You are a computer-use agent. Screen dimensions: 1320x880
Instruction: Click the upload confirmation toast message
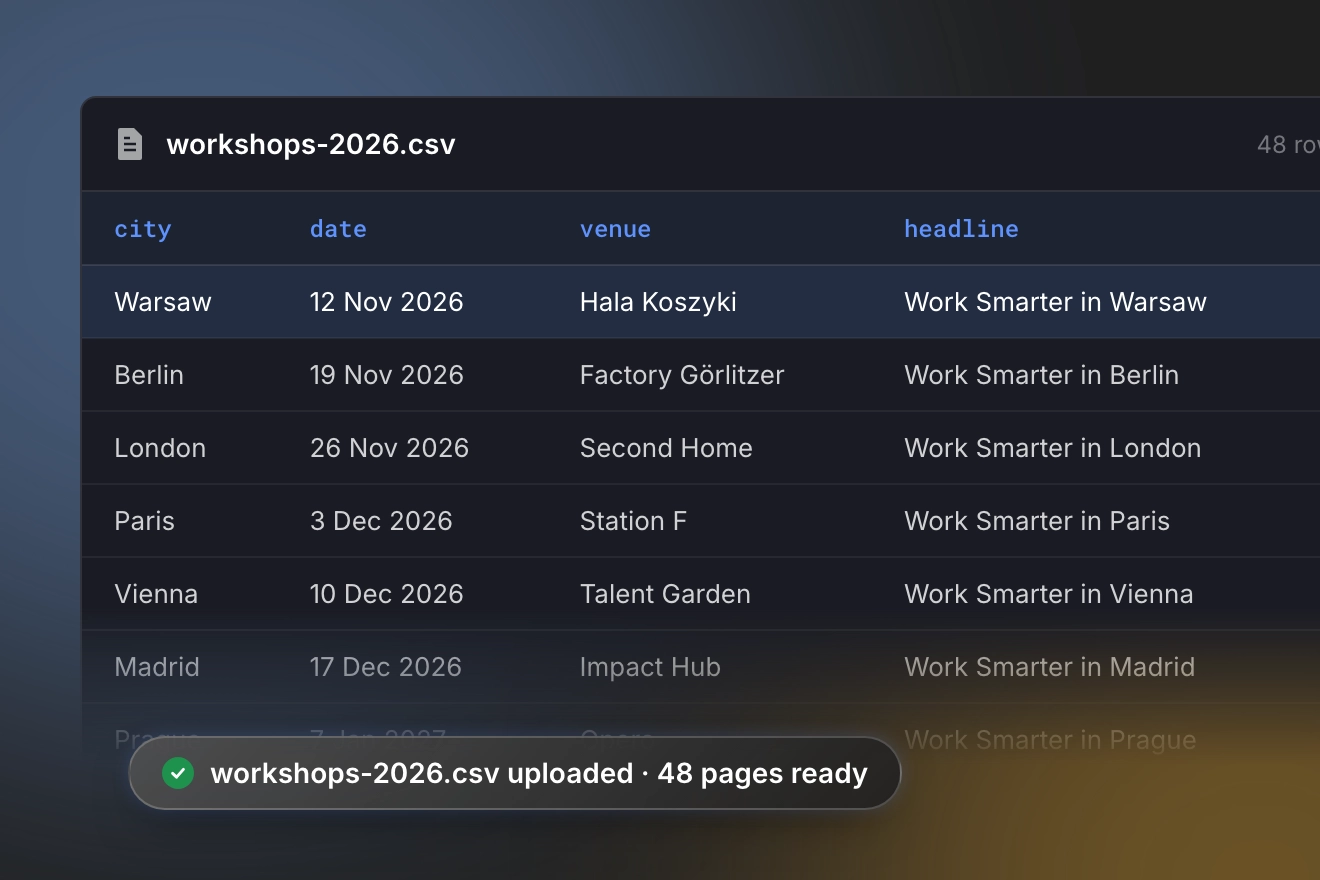point(515,773)
